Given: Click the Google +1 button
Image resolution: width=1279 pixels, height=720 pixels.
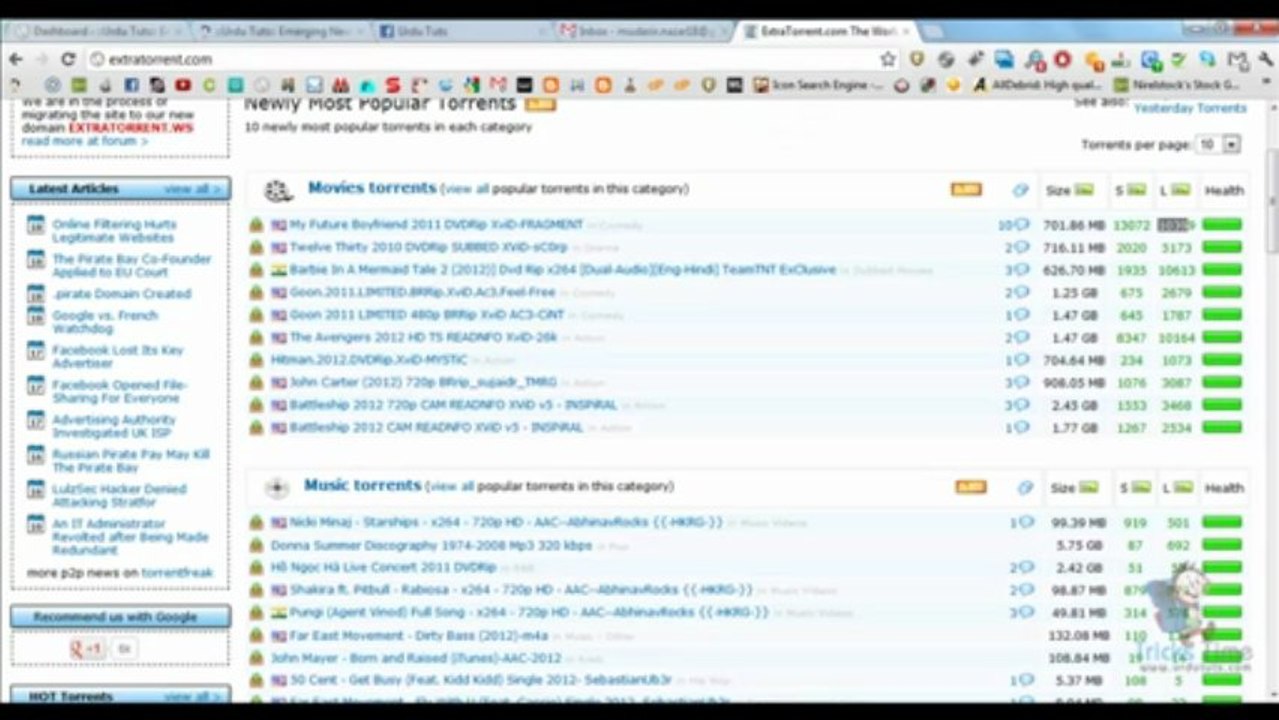Looking at the screenshot, I should (x=88, y=649).
